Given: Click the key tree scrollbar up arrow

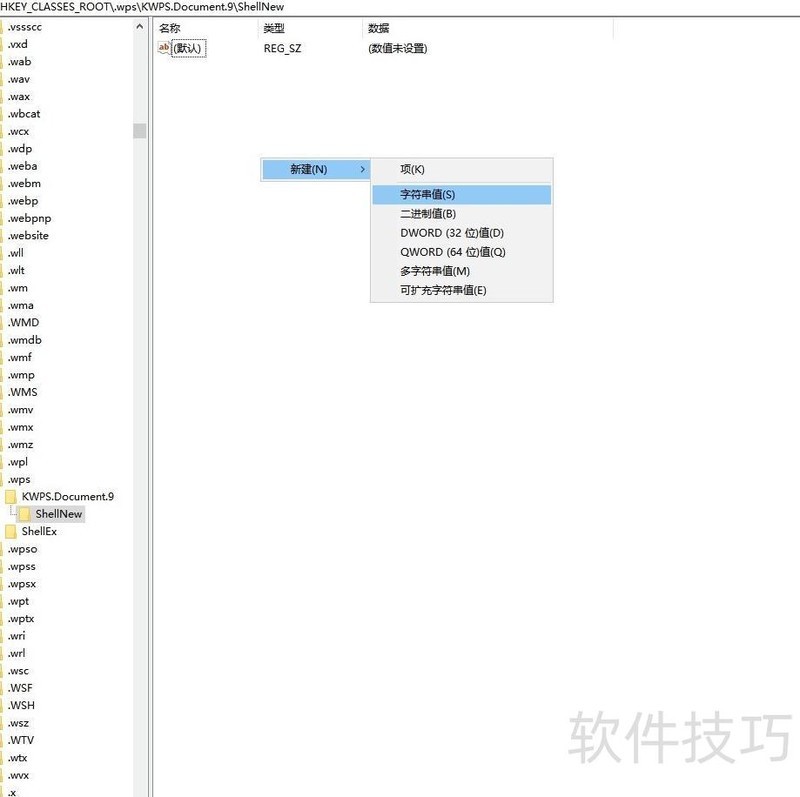Looking at the screenshot, I should (x=139, y=26).
